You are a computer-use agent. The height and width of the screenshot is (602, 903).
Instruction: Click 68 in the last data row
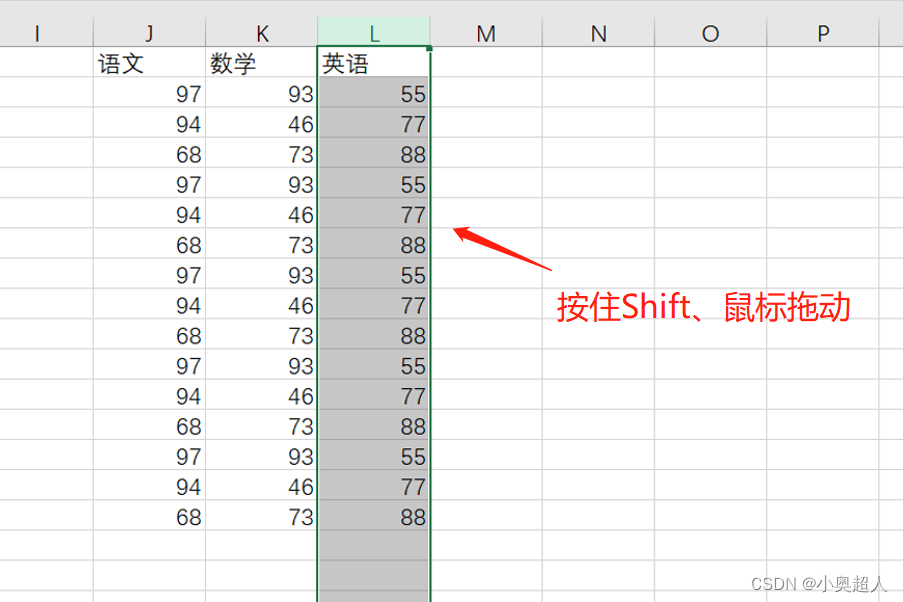pos(149,515)
